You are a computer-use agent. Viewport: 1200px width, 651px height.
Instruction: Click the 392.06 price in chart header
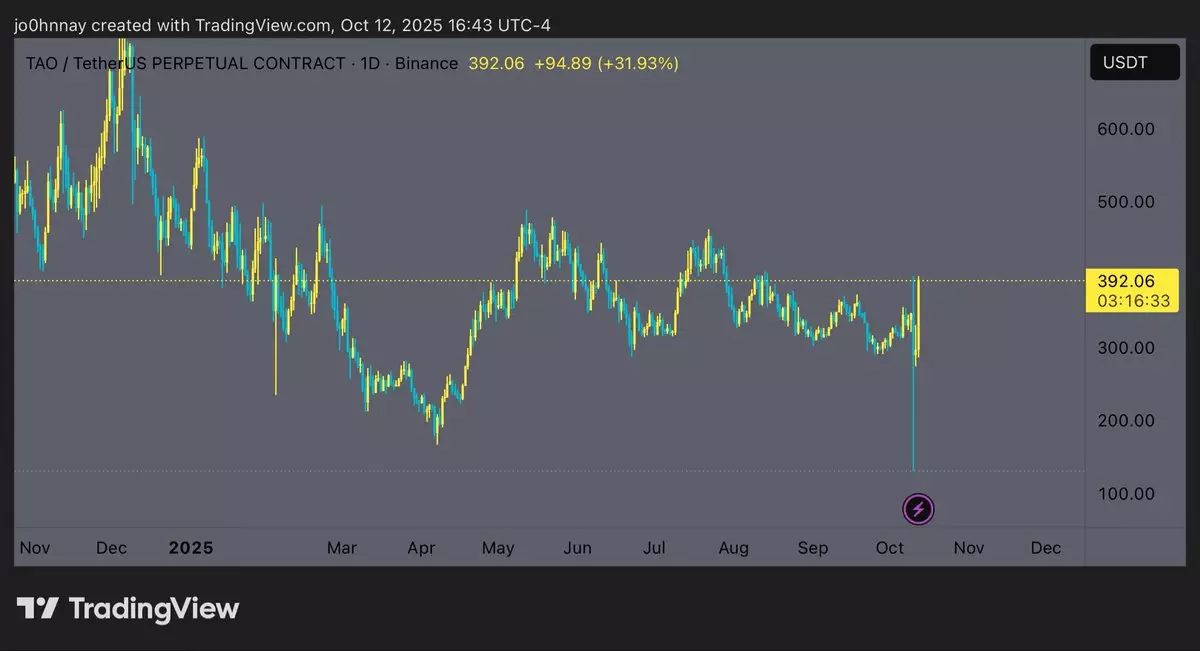click(x=496, y=64)
